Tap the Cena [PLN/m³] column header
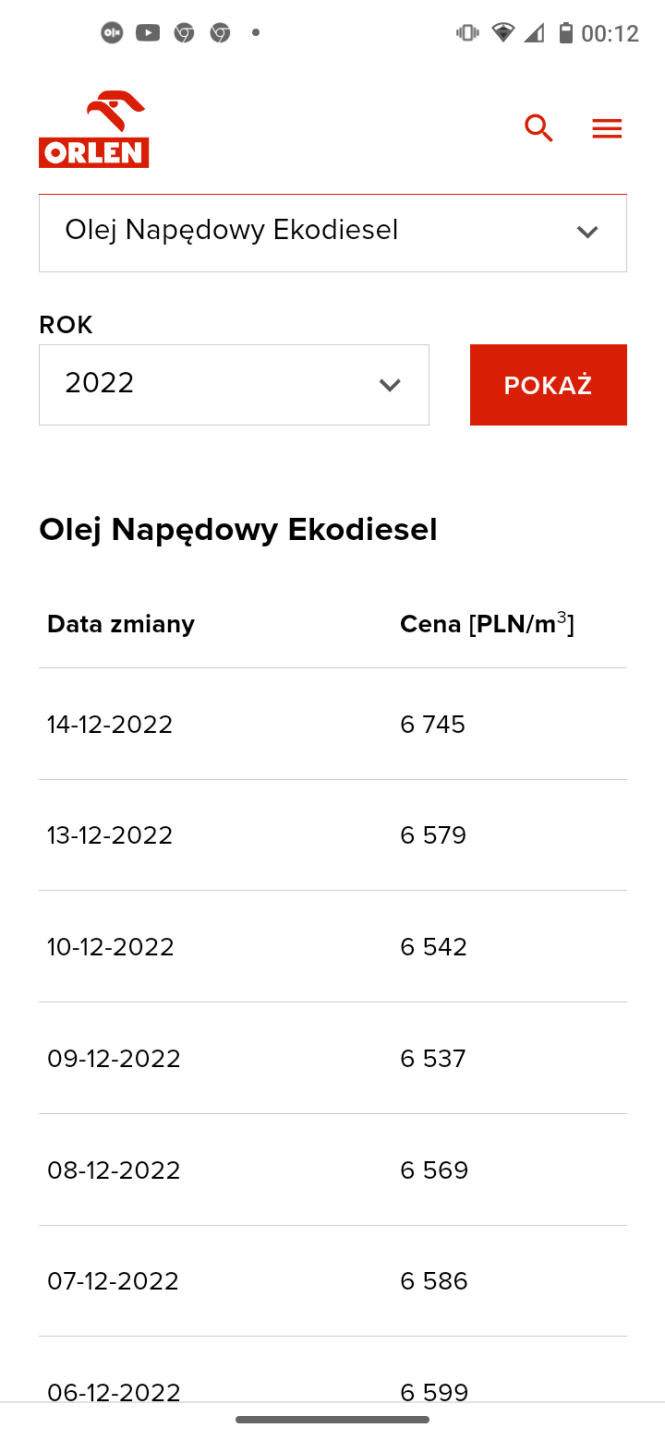Image resolution: width=665 pixels, height=1440 pixels. point(487,624)
